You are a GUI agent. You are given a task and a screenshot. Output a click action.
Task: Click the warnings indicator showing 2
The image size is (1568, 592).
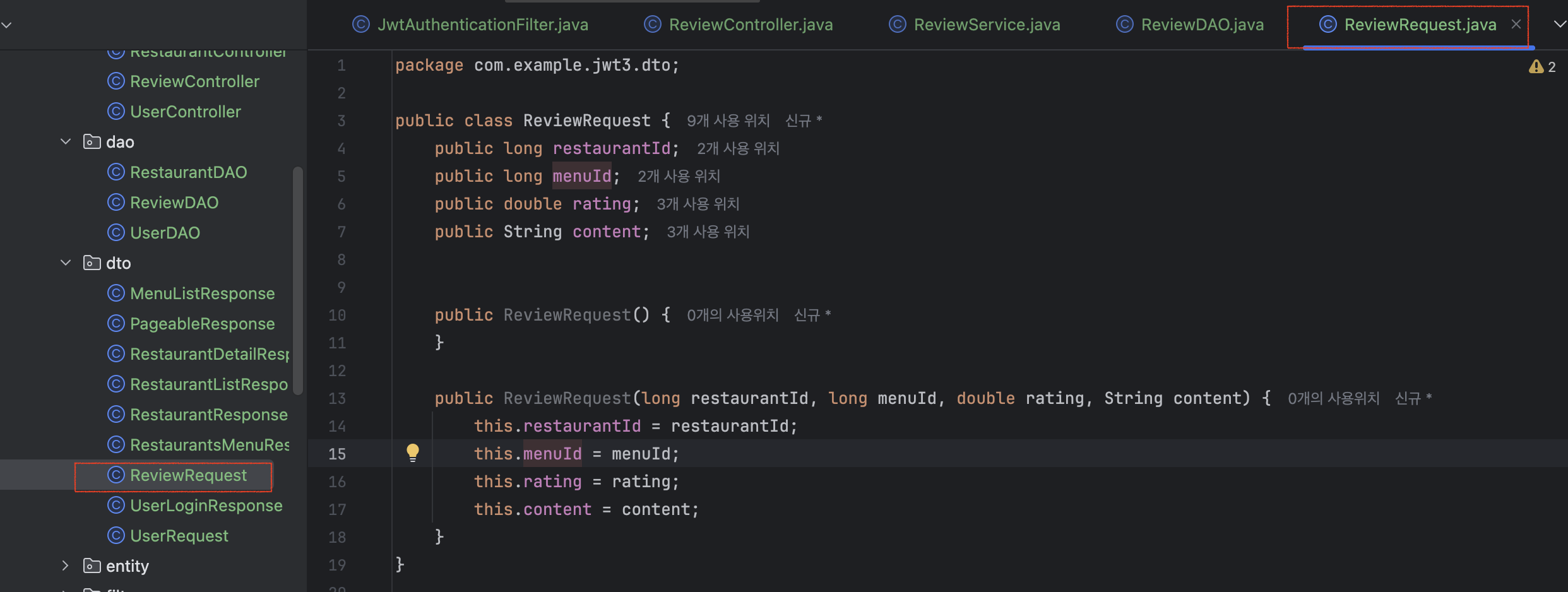[1542, 67]
